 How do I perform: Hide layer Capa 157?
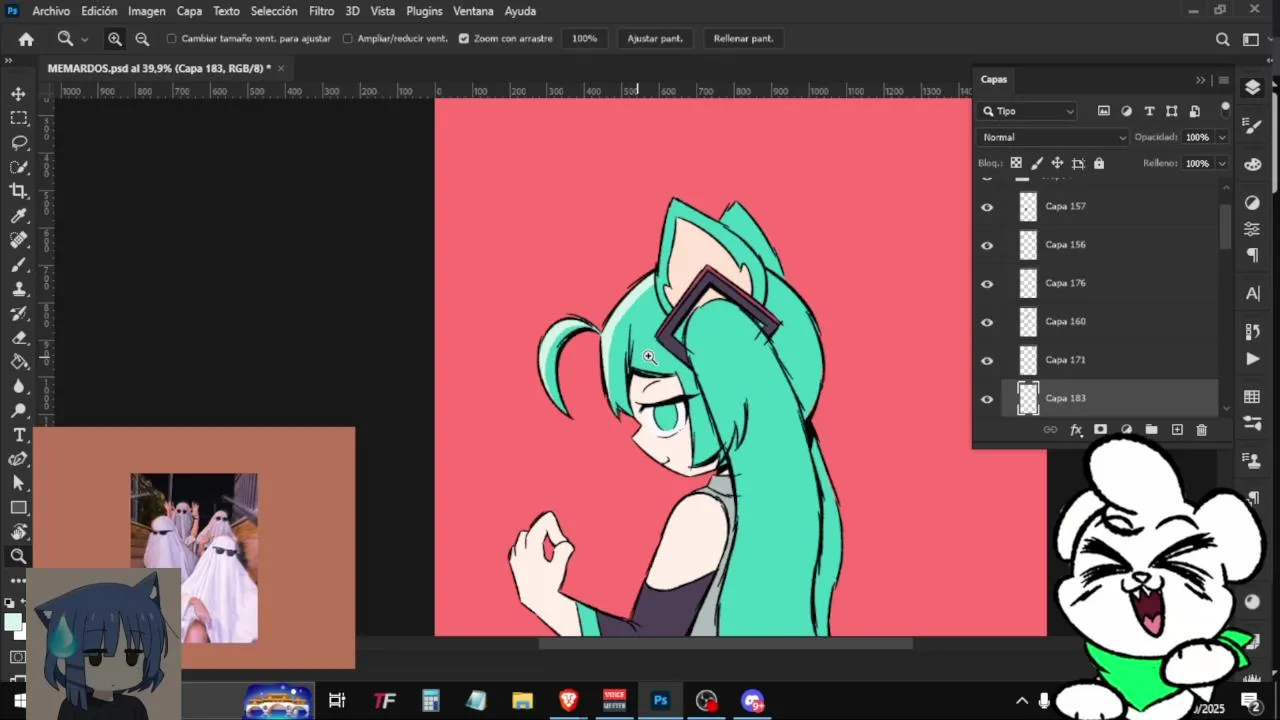pyautogui.click(x=987, y=207)
